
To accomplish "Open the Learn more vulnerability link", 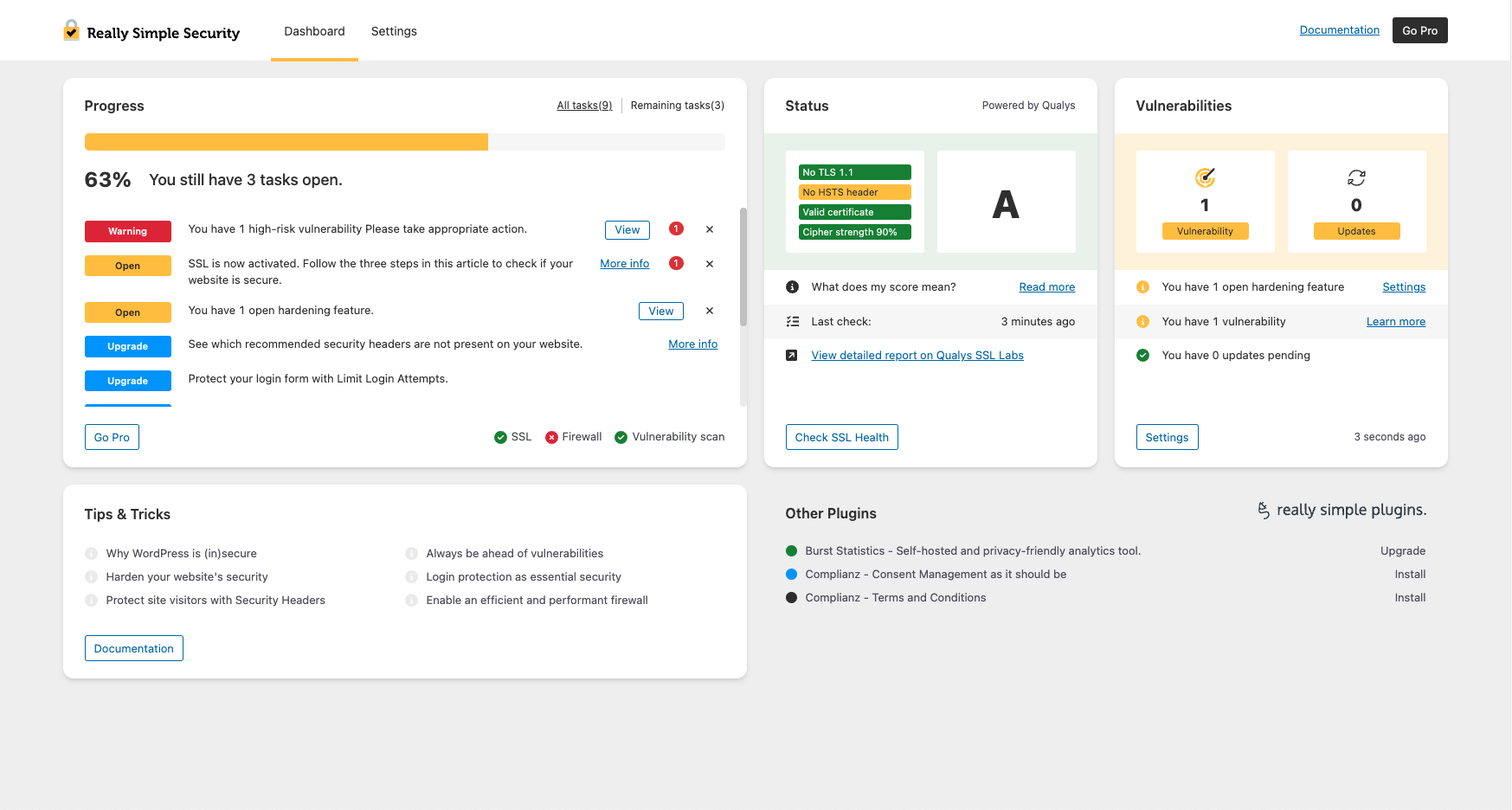I will (1395, 321).
